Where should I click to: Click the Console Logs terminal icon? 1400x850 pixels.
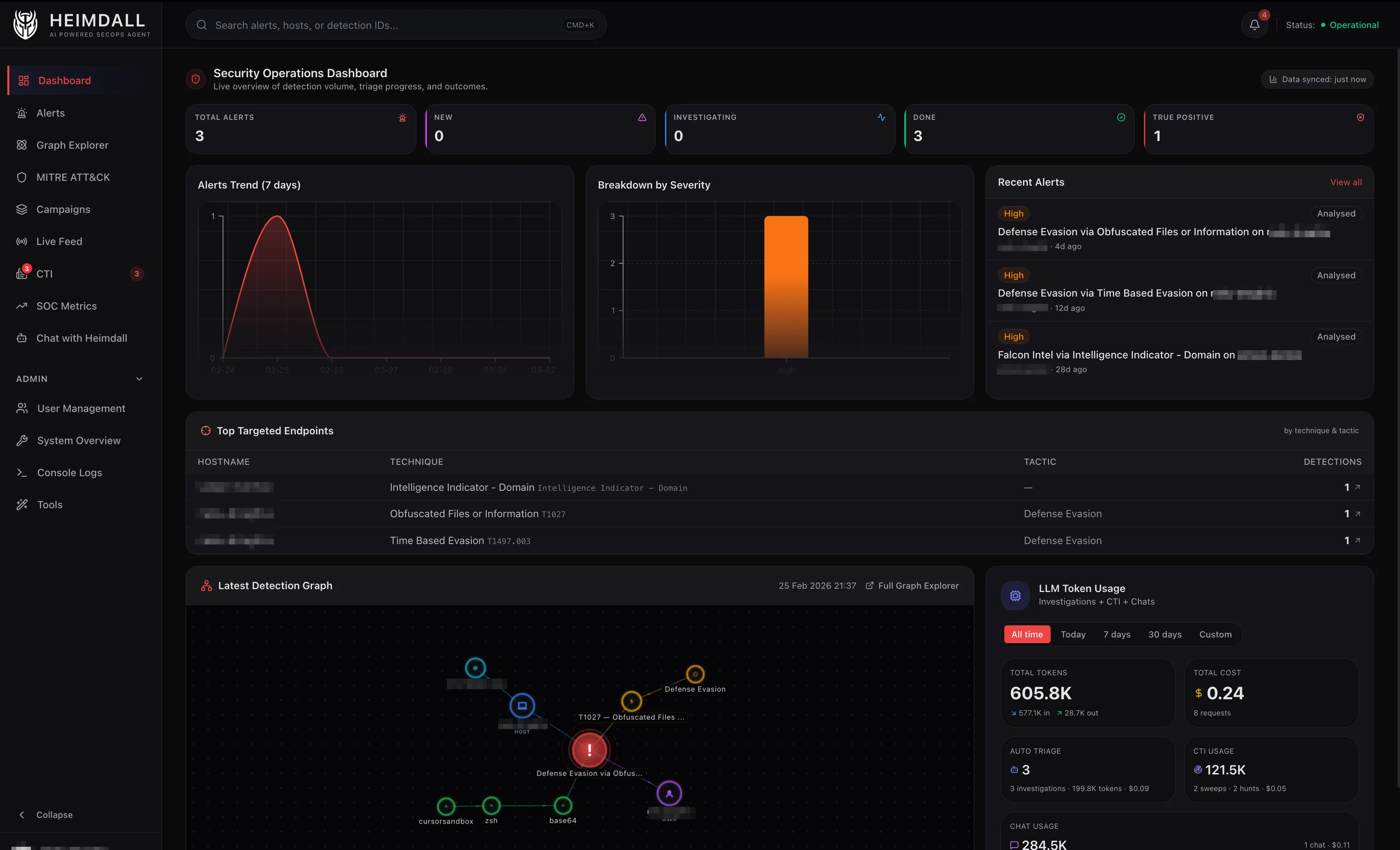tap(22, 472)
